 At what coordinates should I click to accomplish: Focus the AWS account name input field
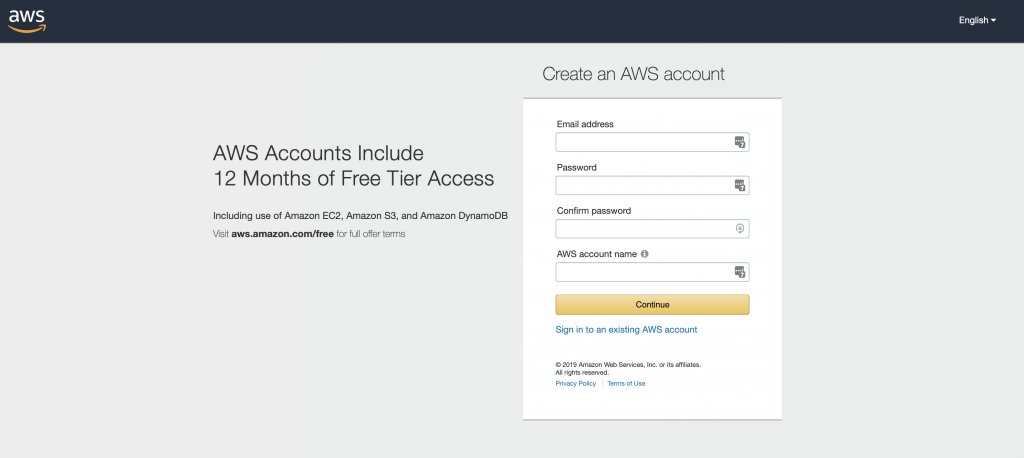click(652, 272)
